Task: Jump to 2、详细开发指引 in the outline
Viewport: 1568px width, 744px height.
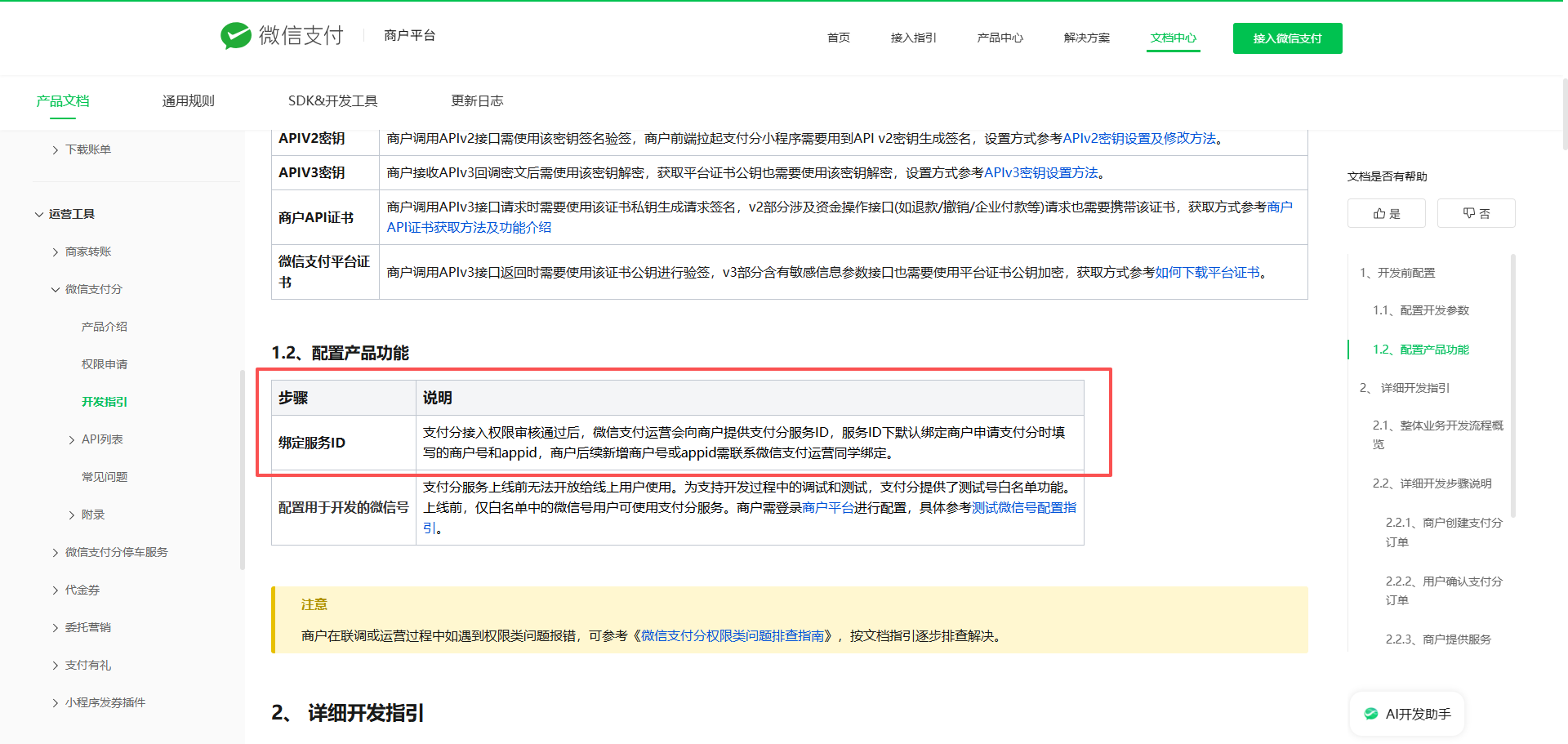Action: 1405,388
